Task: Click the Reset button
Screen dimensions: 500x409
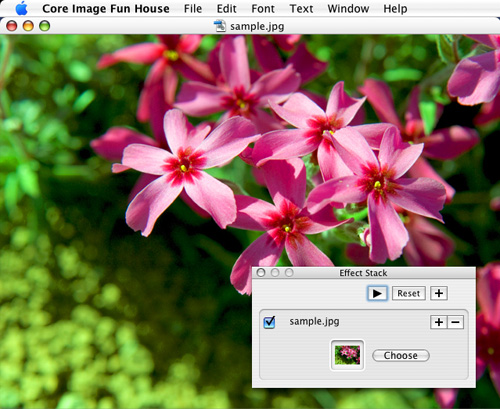Action: 408,293
